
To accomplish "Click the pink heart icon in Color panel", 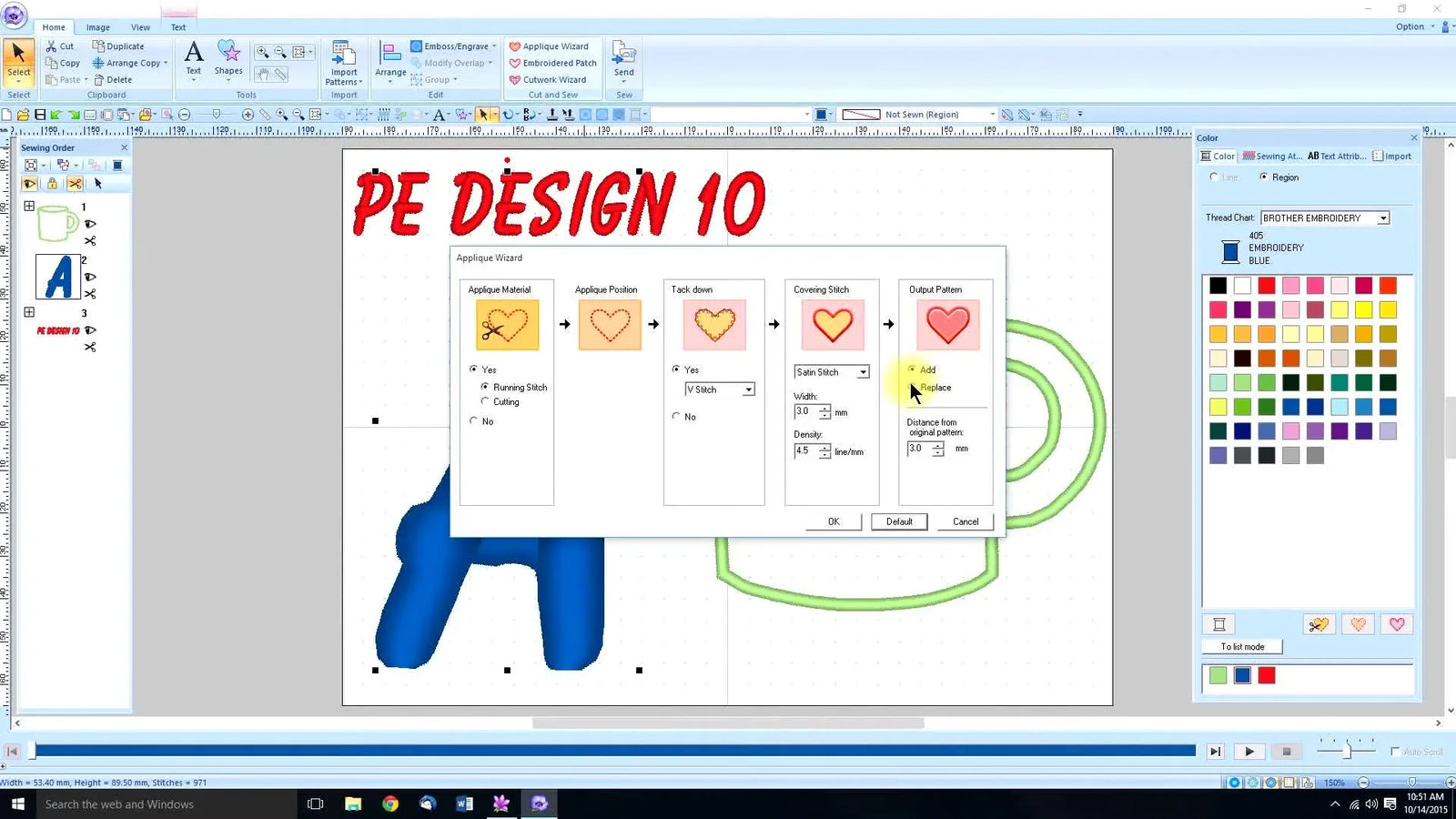I will pyautogui.click(x=1397, y=624).
